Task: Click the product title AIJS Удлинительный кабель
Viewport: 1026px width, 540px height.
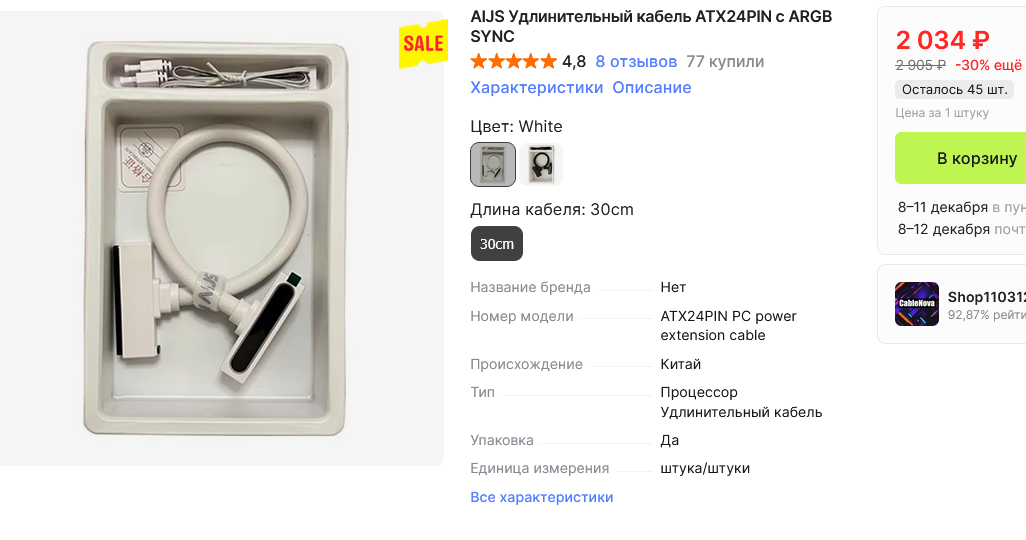Action: click(651, 26)
